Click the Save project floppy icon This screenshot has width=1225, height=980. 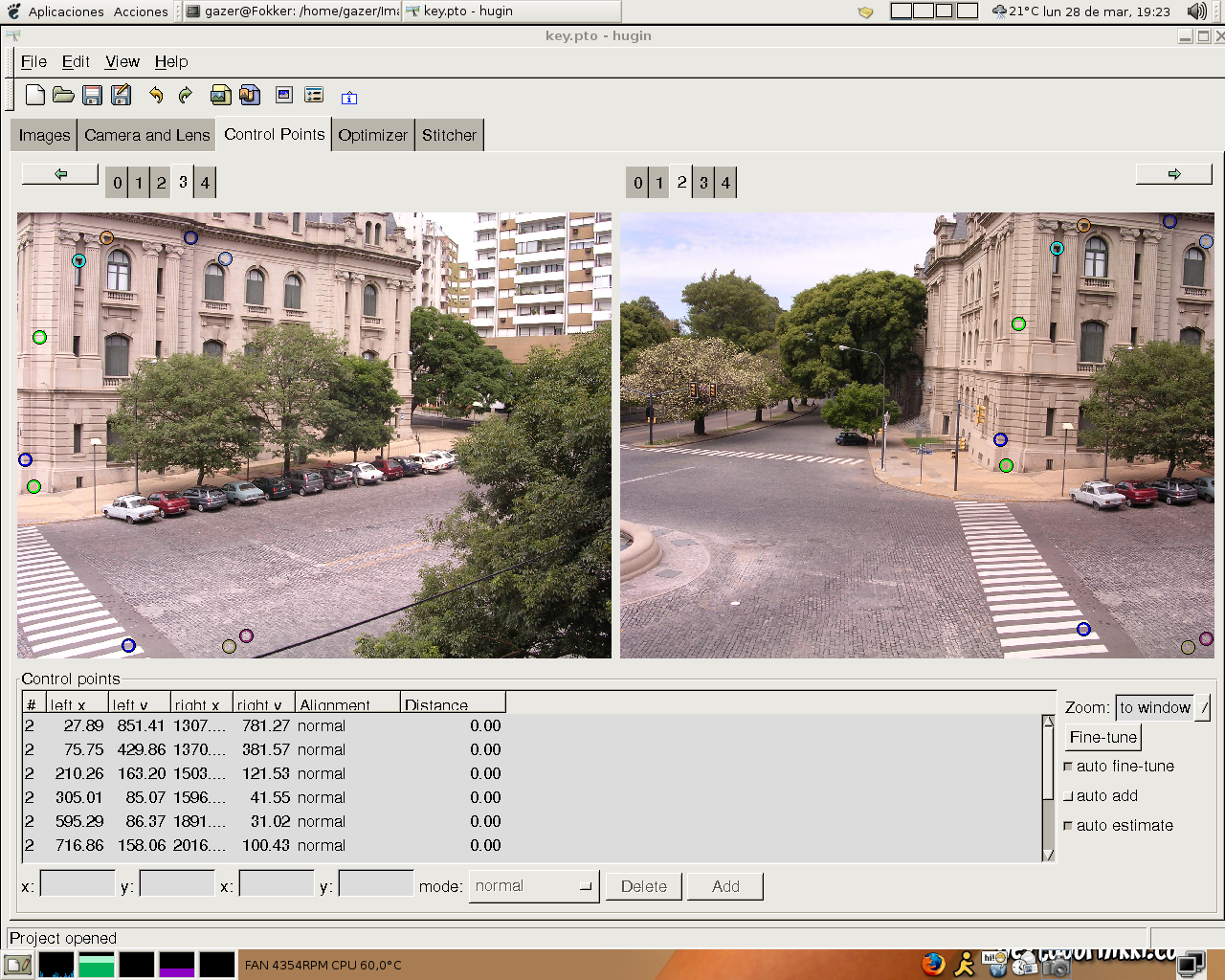click(92, 95)
